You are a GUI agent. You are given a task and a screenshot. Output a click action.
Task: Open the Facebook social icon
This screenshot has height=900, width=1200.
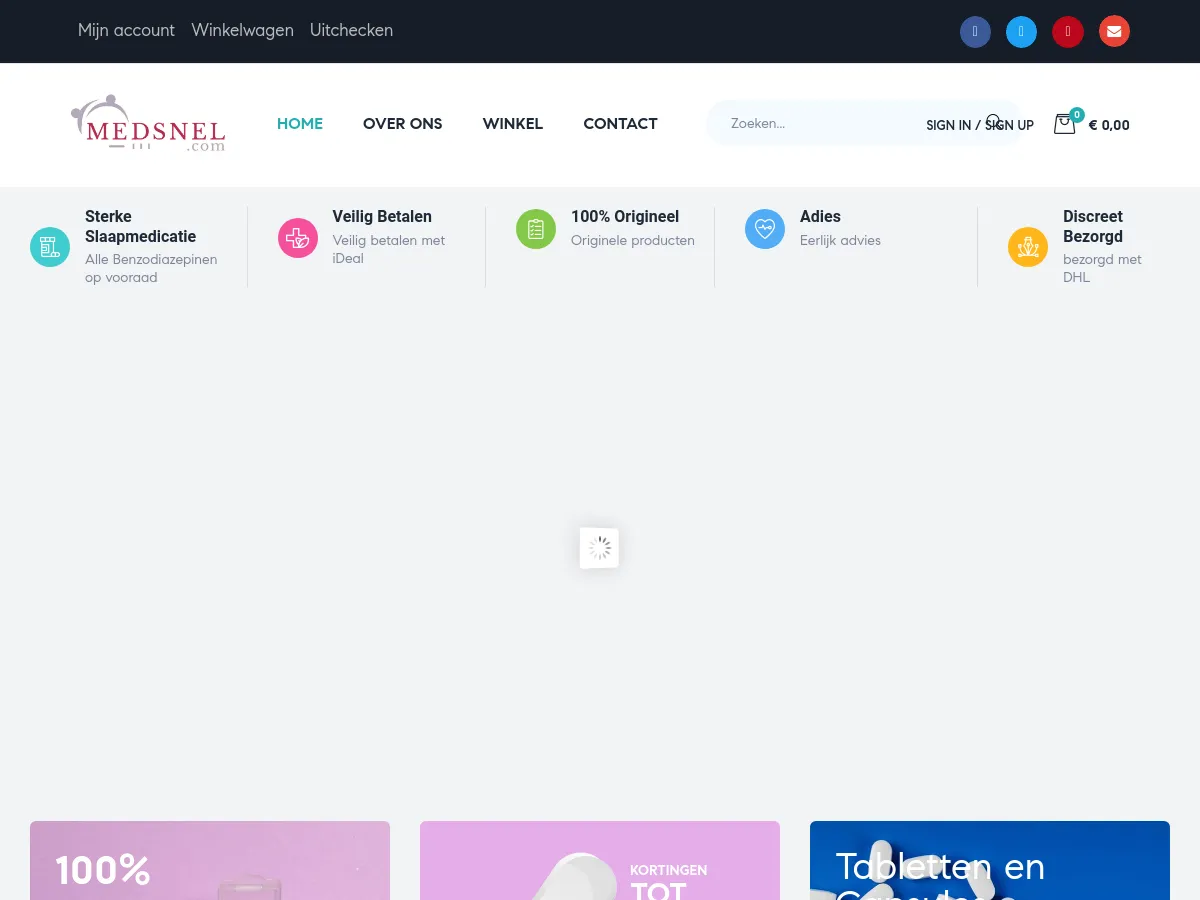[975, 31]
